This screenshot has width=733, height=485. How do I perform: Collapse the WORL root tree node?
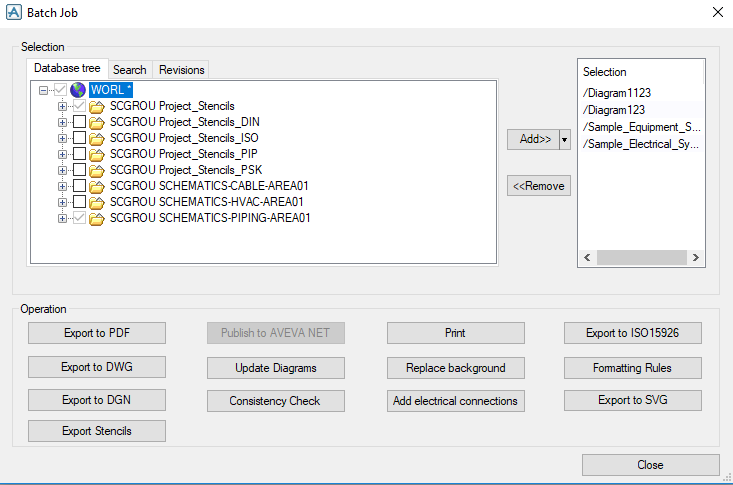tap(44, 90)
